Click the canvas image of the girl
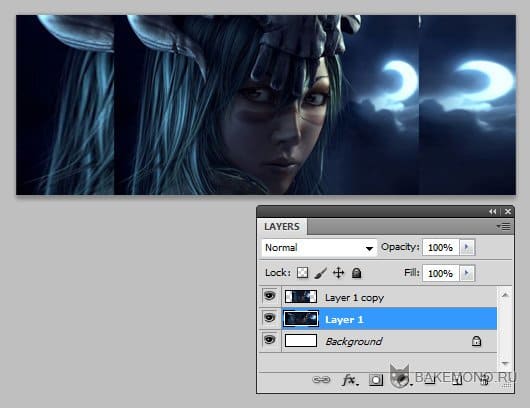Viewport: 530px width, 408px height. coord(266,105)
